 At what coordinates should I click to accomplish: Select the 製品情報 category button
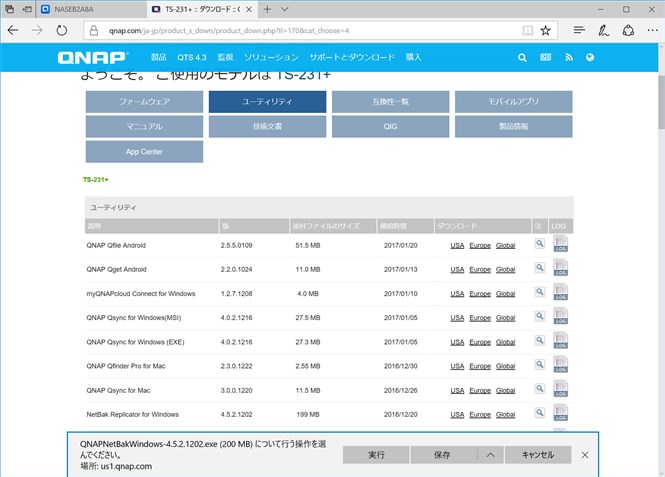pos(514,126)
